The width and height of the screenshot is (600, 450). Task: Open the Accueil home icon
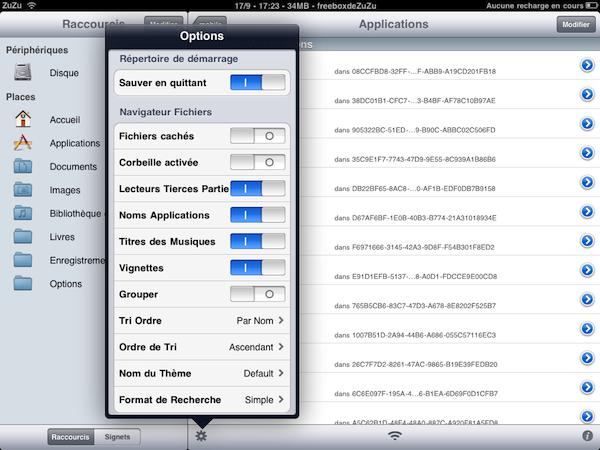(23, 119)
